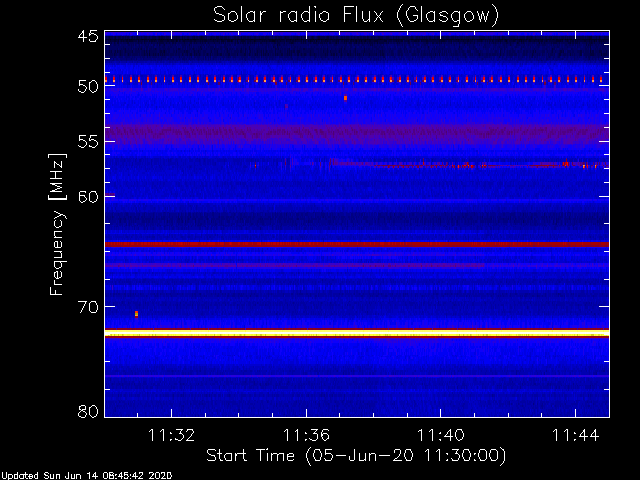
Task: Click the 80 frequency tick label
Action: tap(88, 411)
